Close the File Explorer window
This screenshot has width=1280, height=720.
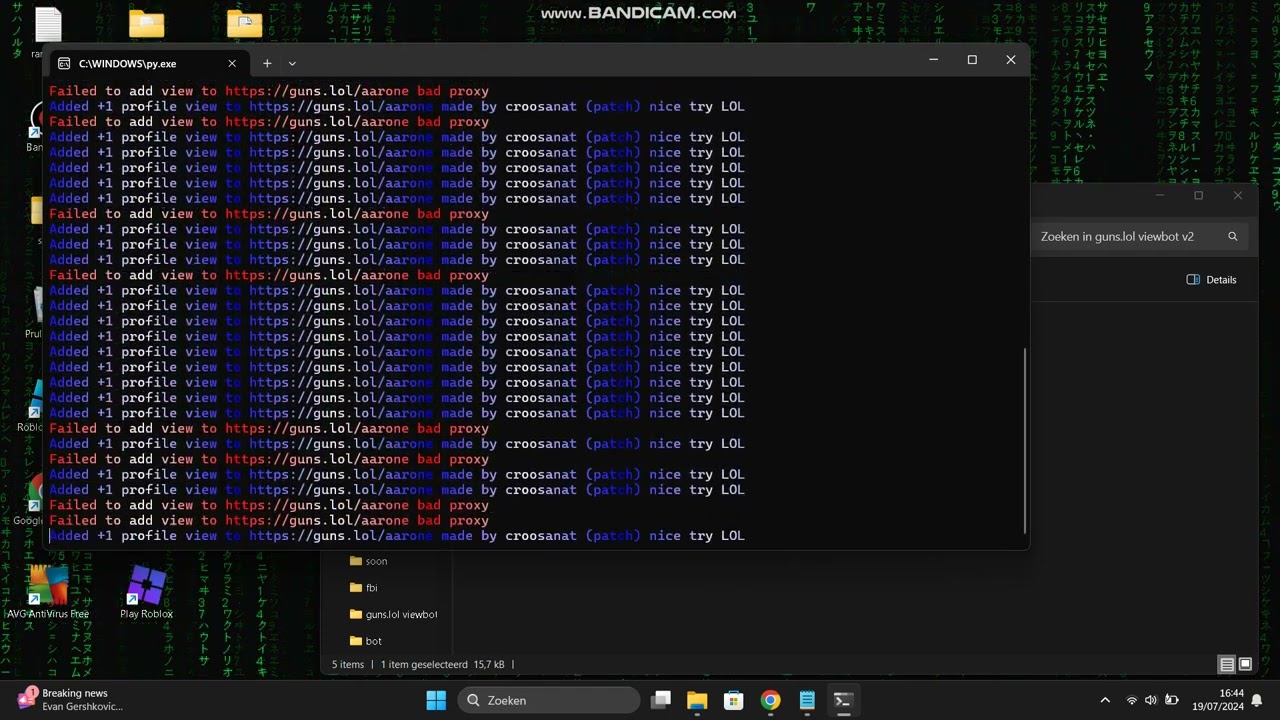click(1238, 196)
